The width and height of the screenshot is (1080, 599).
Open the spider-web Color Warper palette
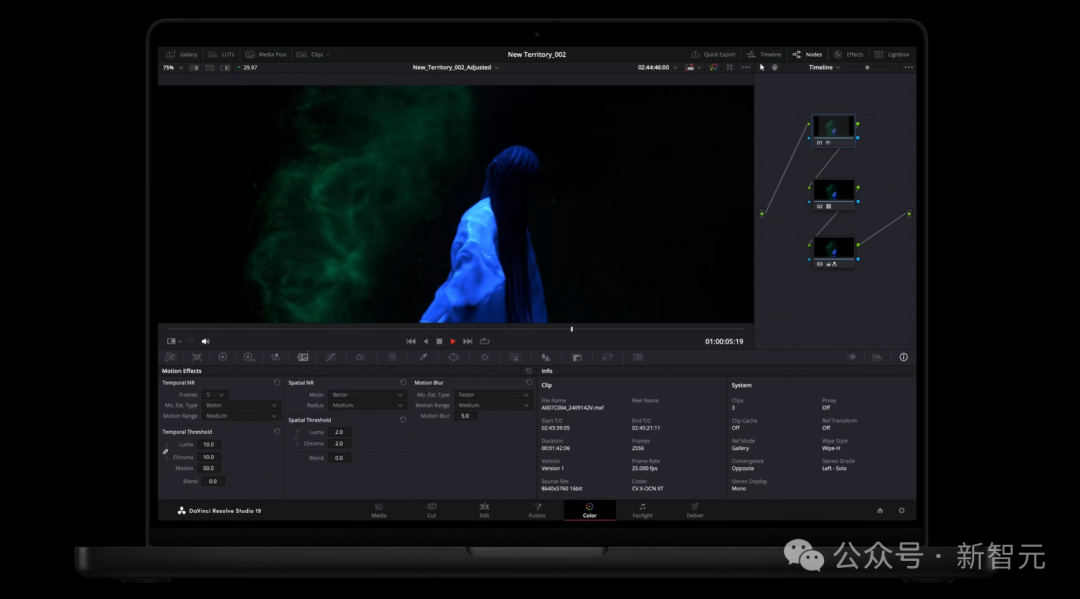coord(392,357)
